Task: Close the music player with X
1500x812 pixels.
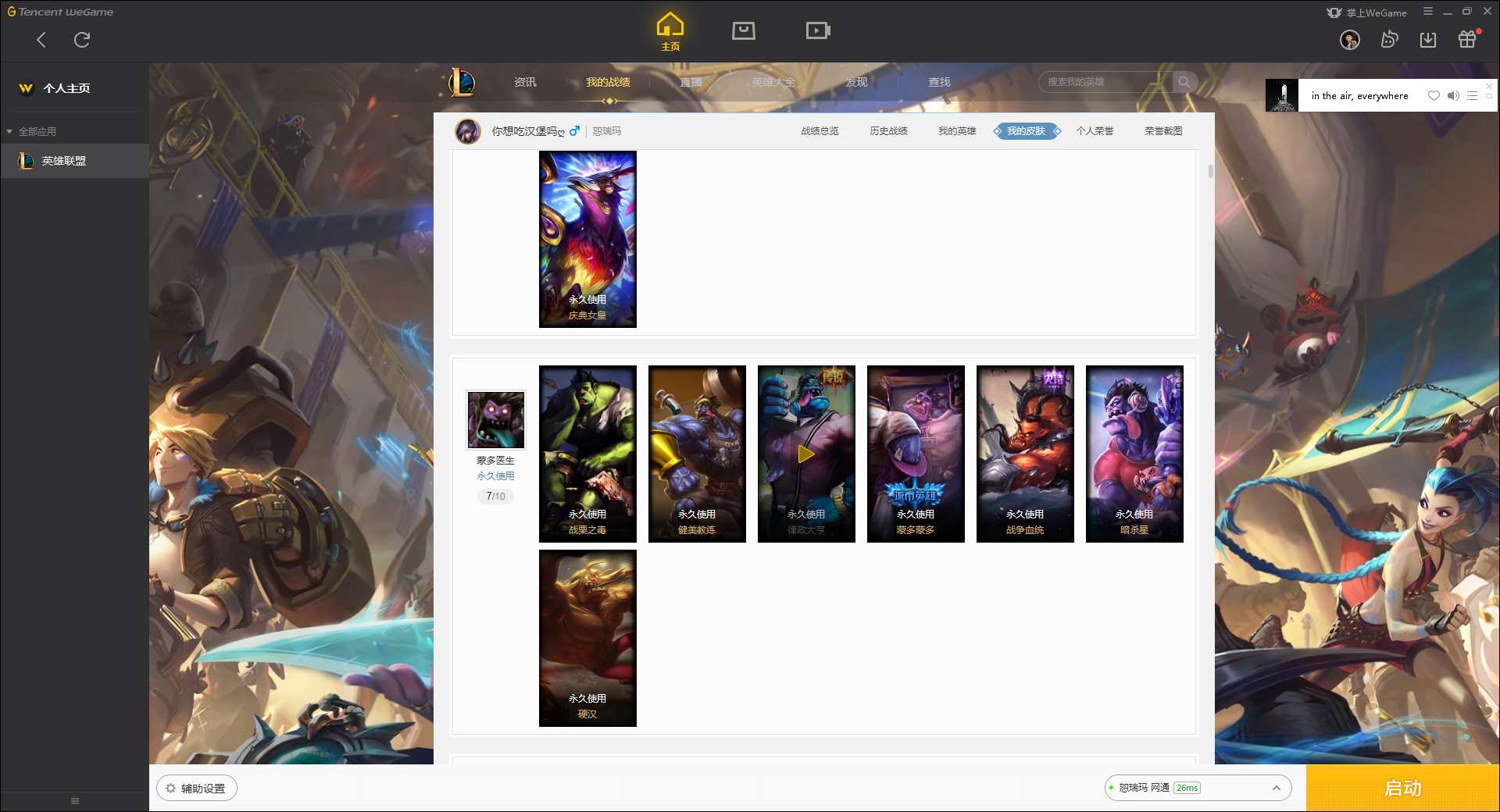Action: [1489, 86]
